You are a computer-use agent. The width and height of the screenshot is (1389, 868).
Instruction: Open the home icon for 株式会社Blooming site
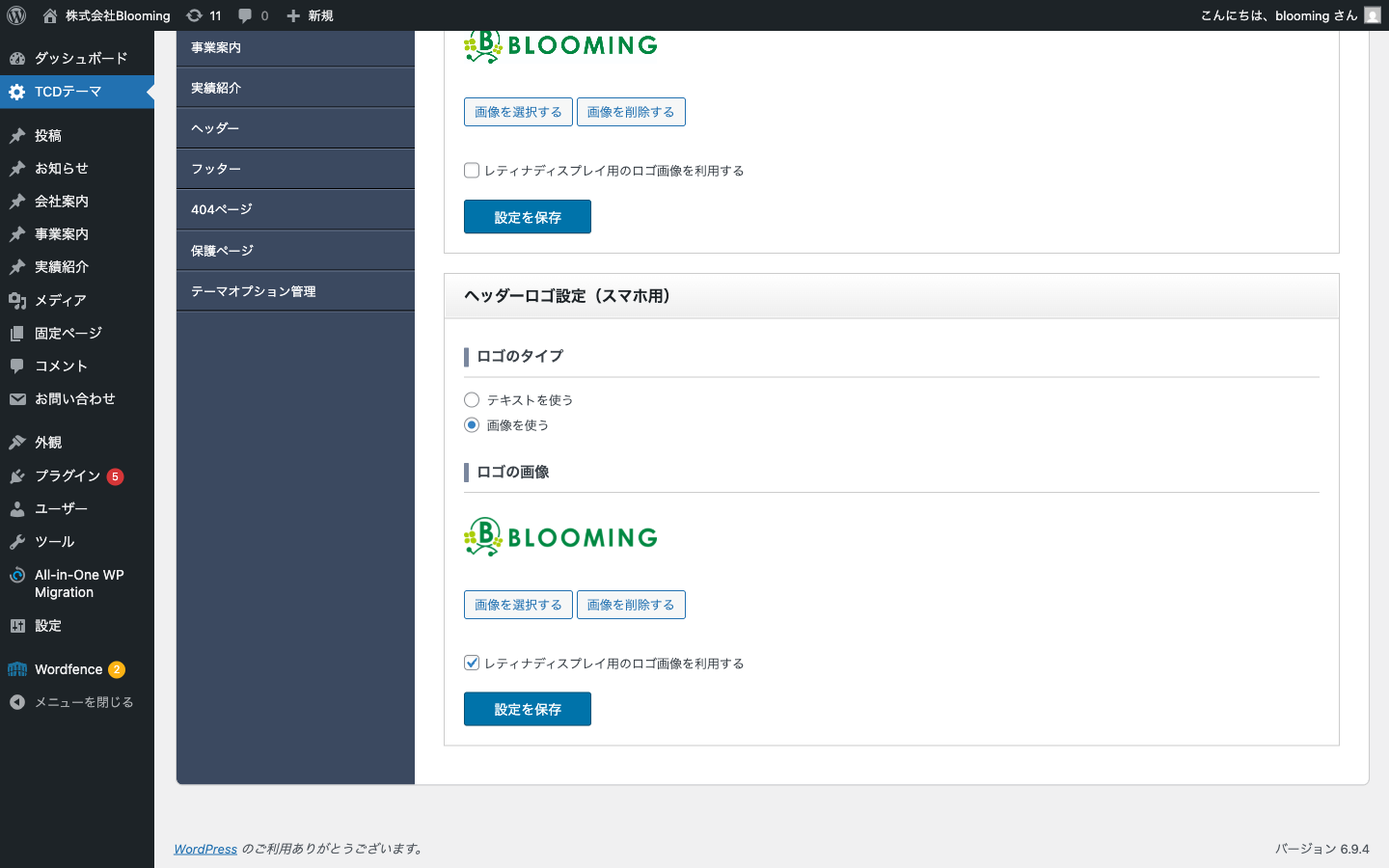[50, 15]
